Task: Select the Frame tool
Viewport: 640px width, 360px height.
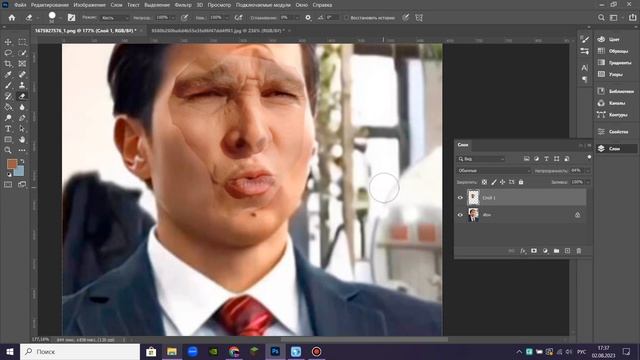Action: click(x=22, y=64)
